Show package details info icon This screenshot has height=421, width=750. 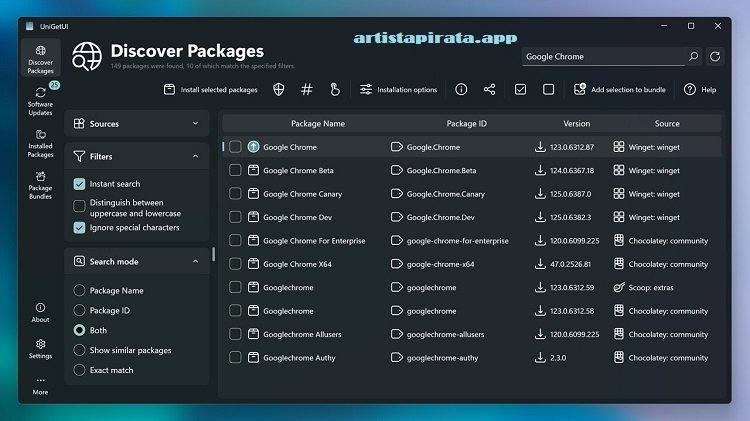coord(461,89)
